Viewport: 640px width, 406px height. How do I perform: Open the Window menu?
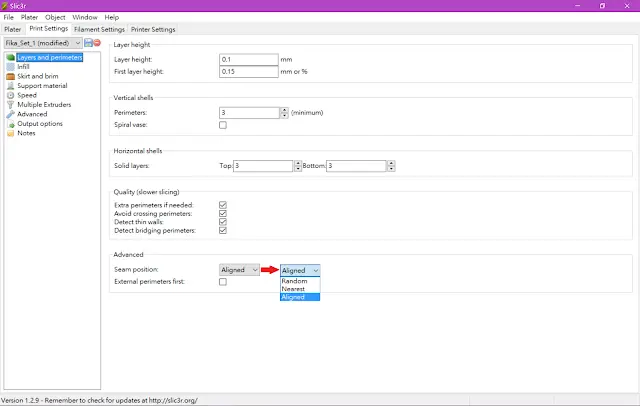(85, 17)
